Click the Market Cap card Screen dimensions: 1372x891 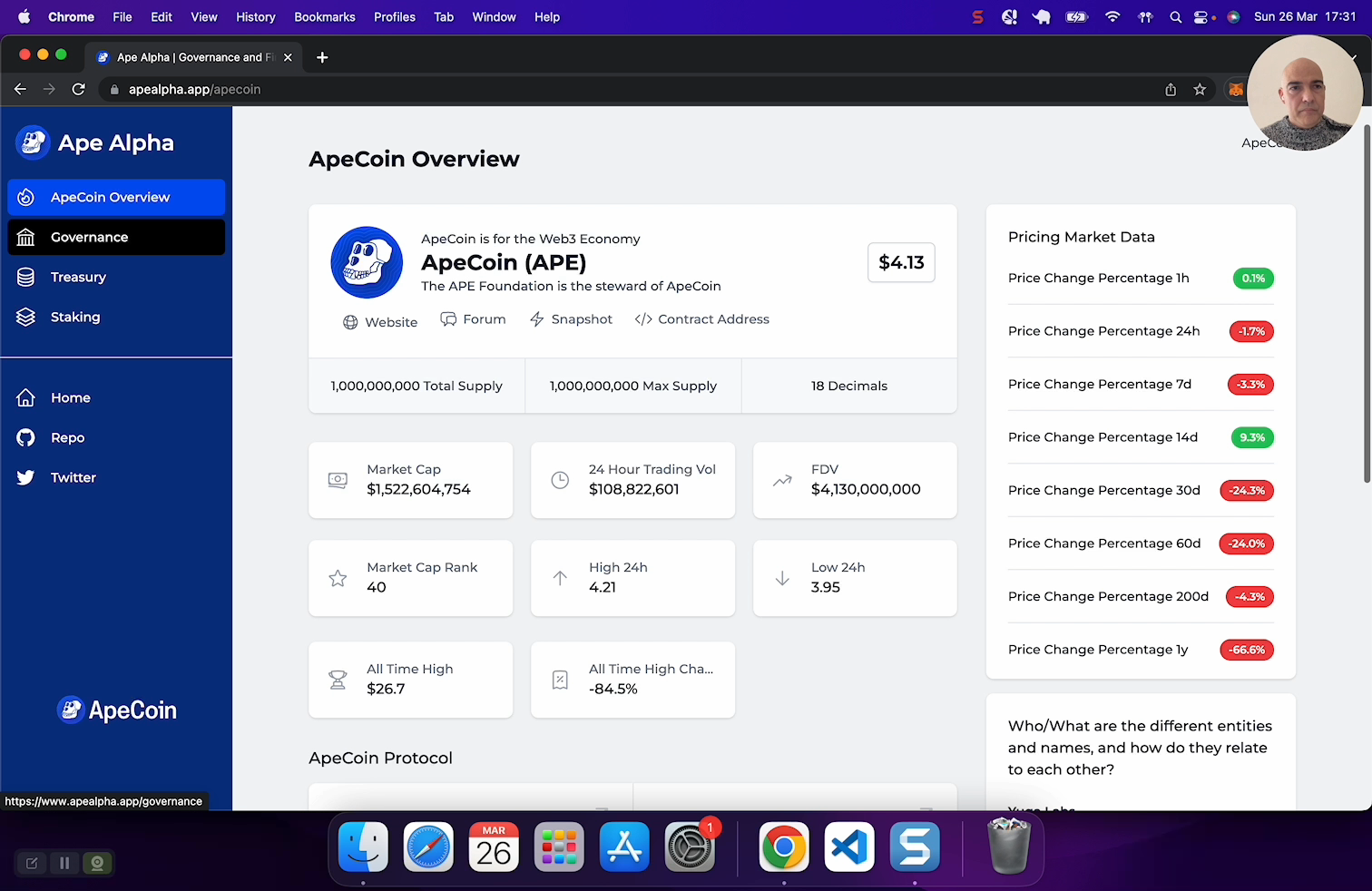tap(410, 480)
